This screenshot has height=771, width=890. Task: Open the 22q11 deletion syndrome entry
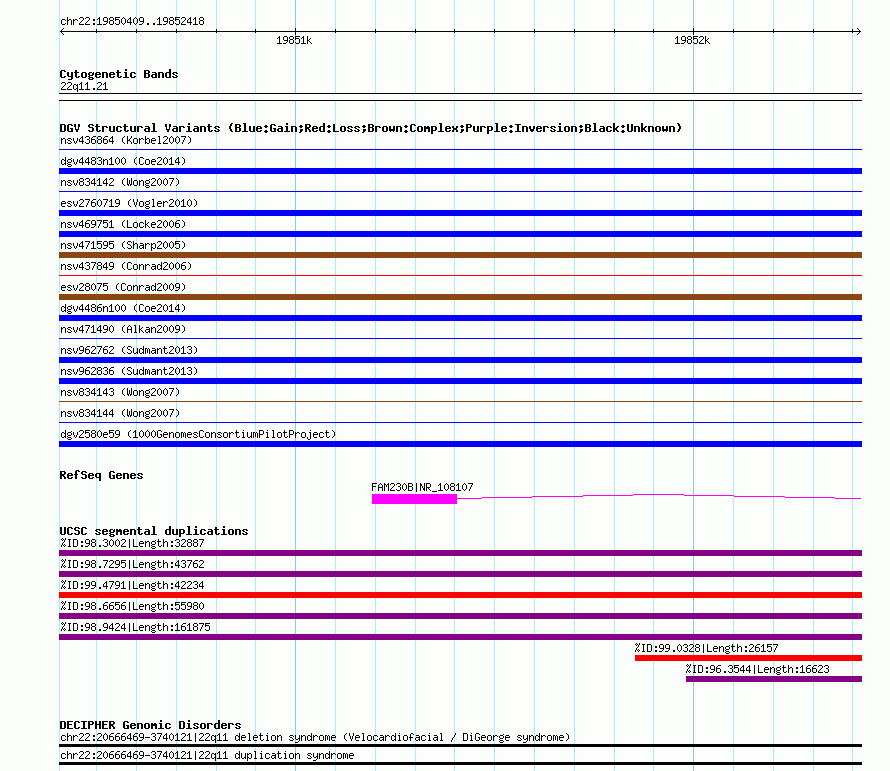click(315, 738)
